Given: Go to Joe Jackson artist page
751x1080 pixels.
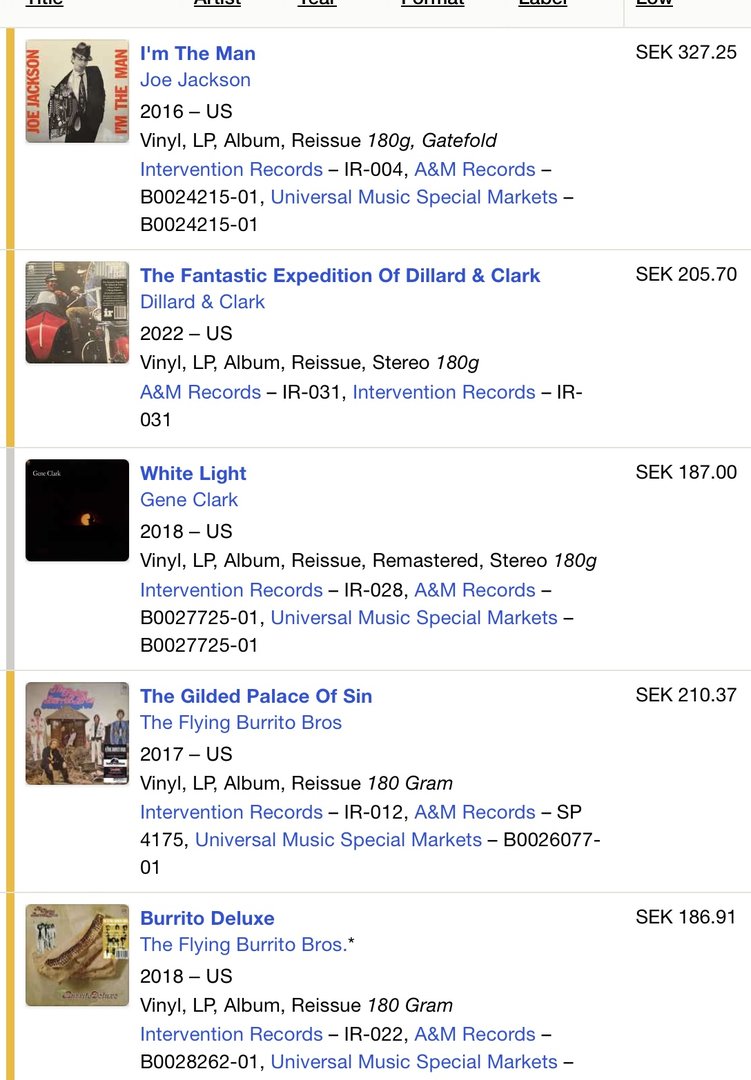Looking at the screenshot, I should pyautogui.click(x=195, y=80).
